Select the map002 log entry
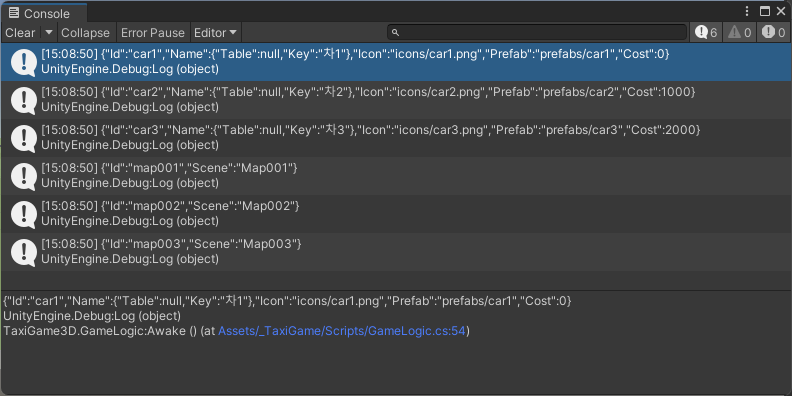 (396, 214)
